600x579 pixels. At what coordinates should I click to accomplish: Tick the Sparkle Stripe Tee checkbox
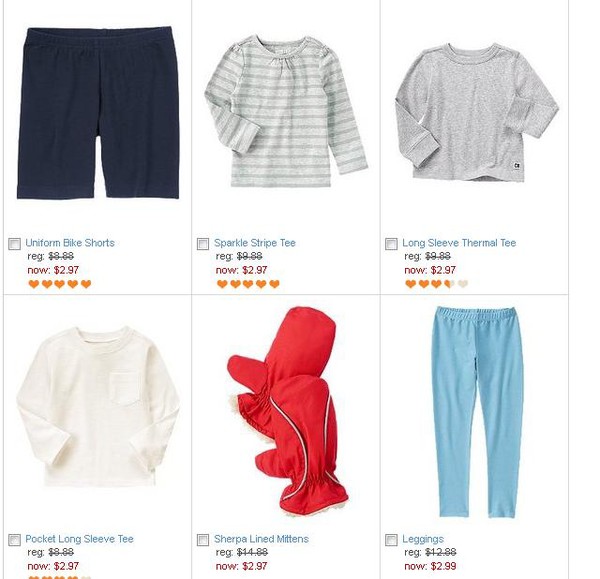(x=203, y=244)
